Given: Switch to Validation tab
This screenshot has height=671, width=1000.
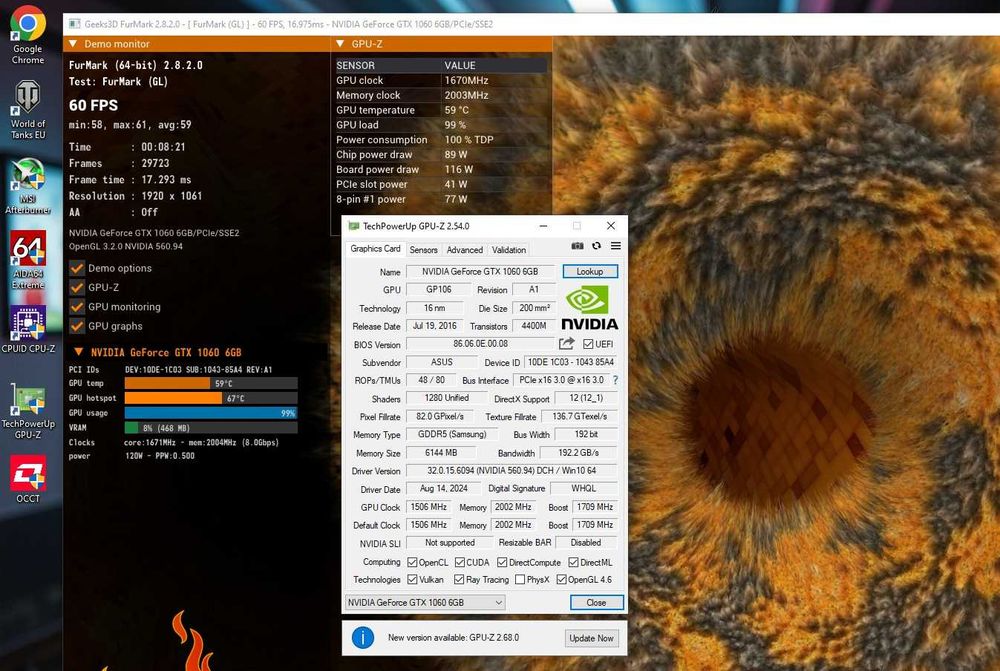Looking at the screenshot, I should [x=509, y=250].
